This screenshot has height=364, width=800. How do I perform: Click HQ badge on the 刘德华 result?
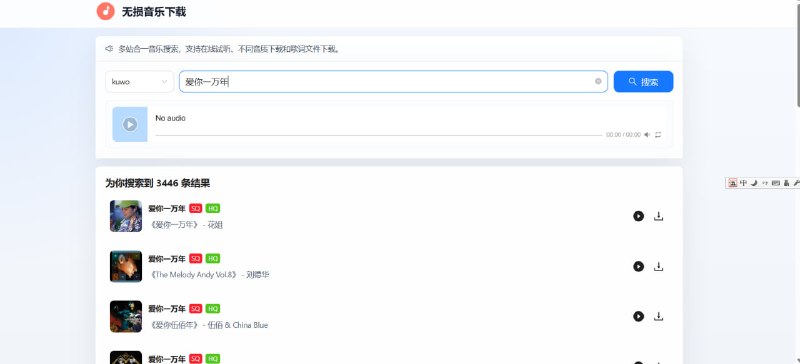click(213, 258)
